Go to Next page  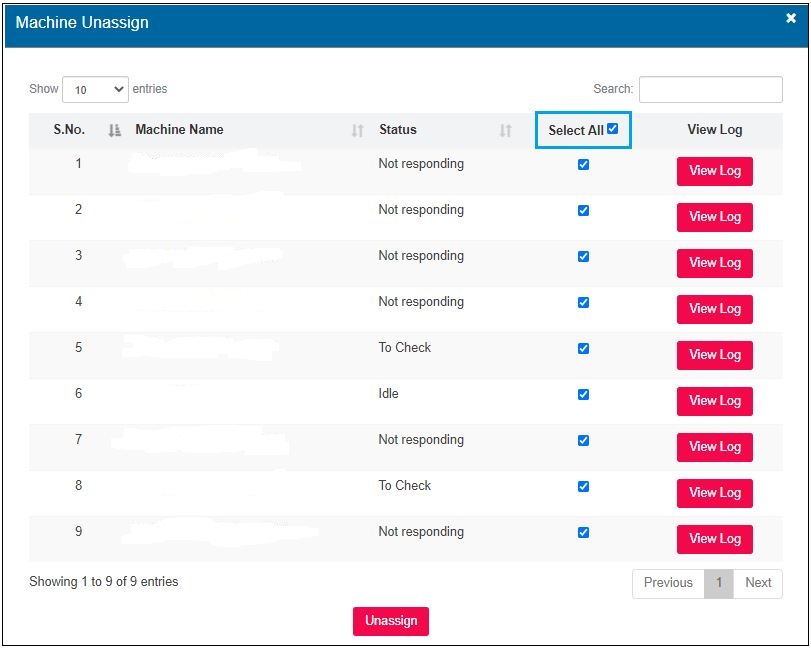coord(758,583)
